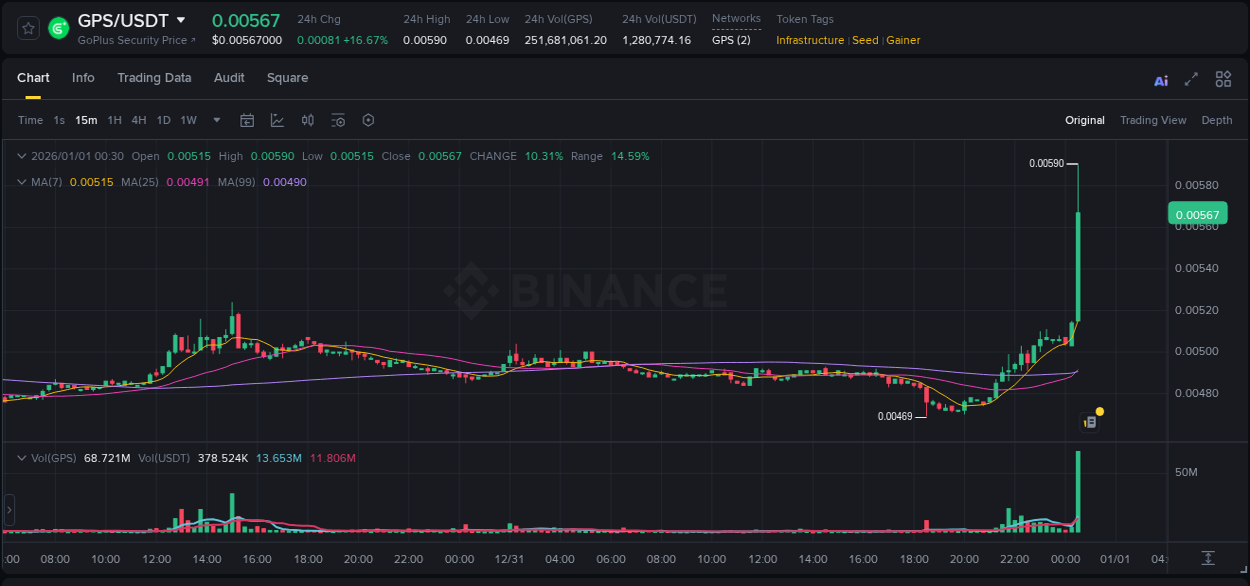Click the favorite star icon beside GPS/USDT
The width and height of the screenshot is (1250, 586).
(27, 28)
